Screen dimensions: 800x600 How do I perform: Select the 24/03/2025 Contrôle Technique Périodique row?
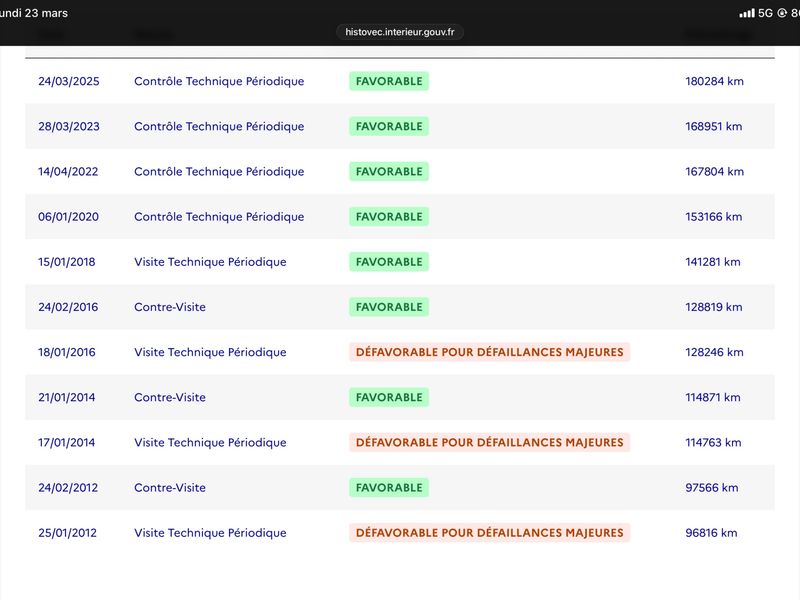coord(400,81)
